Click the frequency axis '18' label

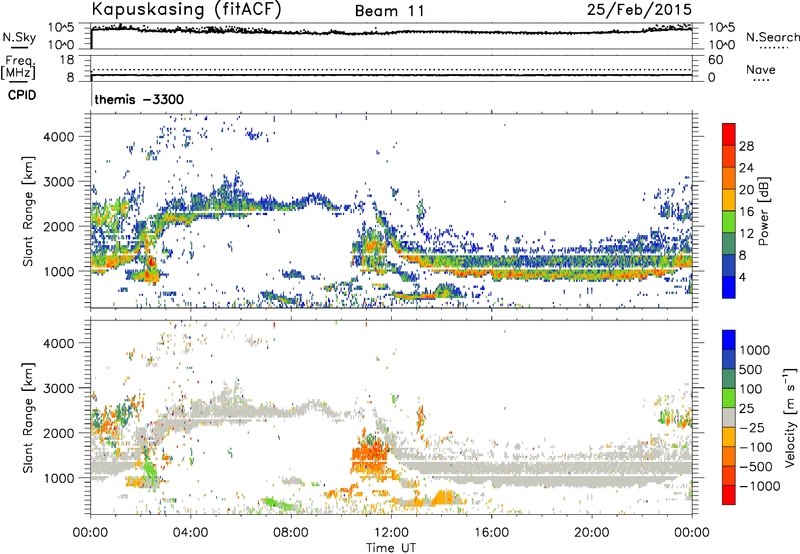pos(67,60)
